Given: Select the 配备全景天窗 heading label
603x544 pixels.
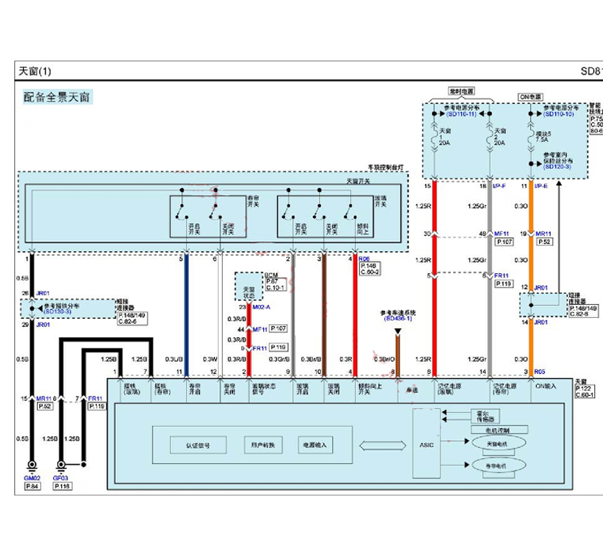Looking at the screenshot, I should point(57,97).
